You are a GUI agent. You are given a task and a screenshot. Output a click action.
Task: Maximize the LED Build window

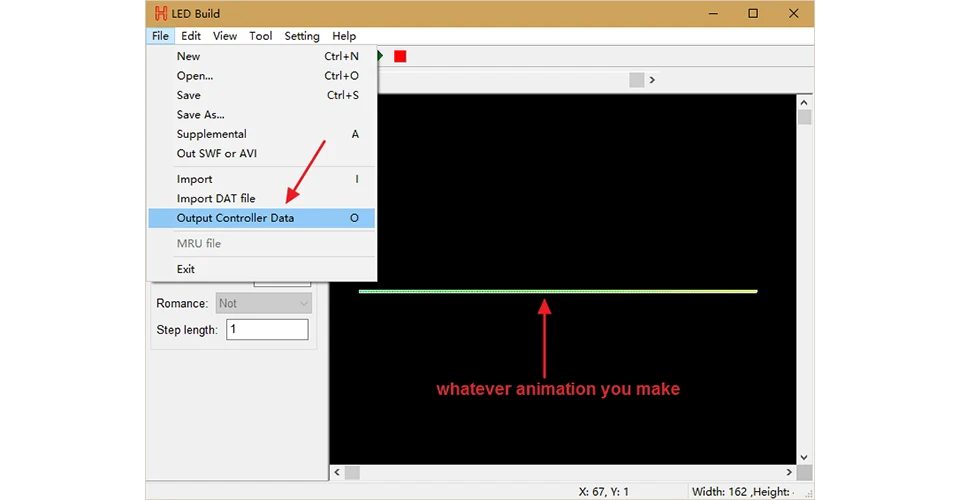pyautogui.click(x=753, y=13)
